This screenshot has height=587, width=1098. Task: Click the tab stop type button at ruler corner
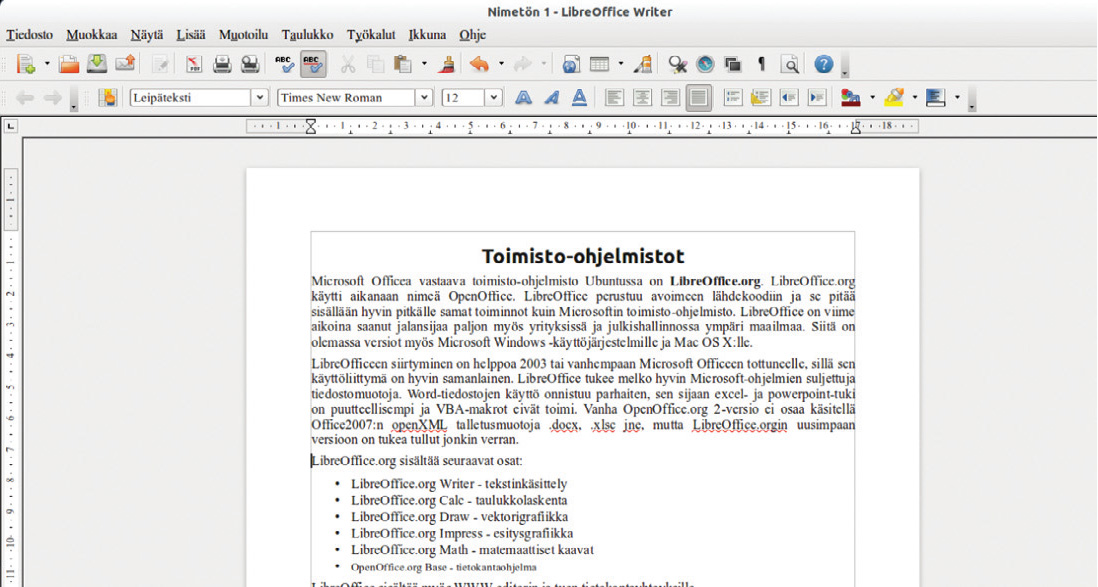tap(11, 126)
